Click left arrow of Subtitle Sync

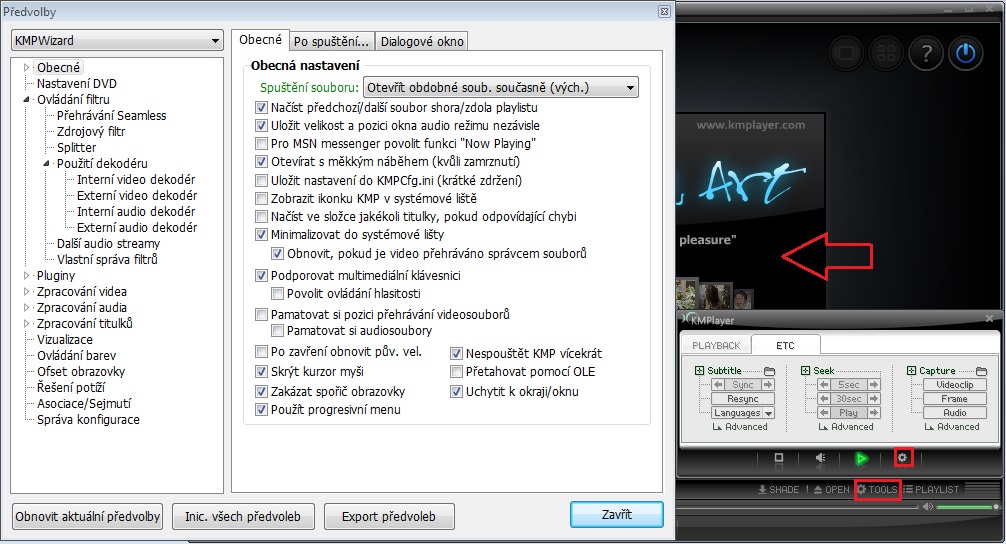(x=718, y=385)
